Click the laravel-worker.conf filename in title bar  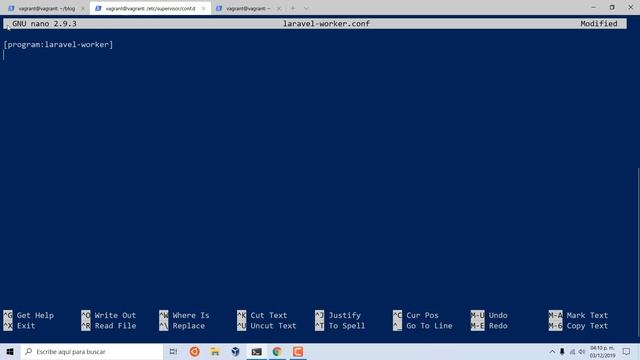pos(326,24)
